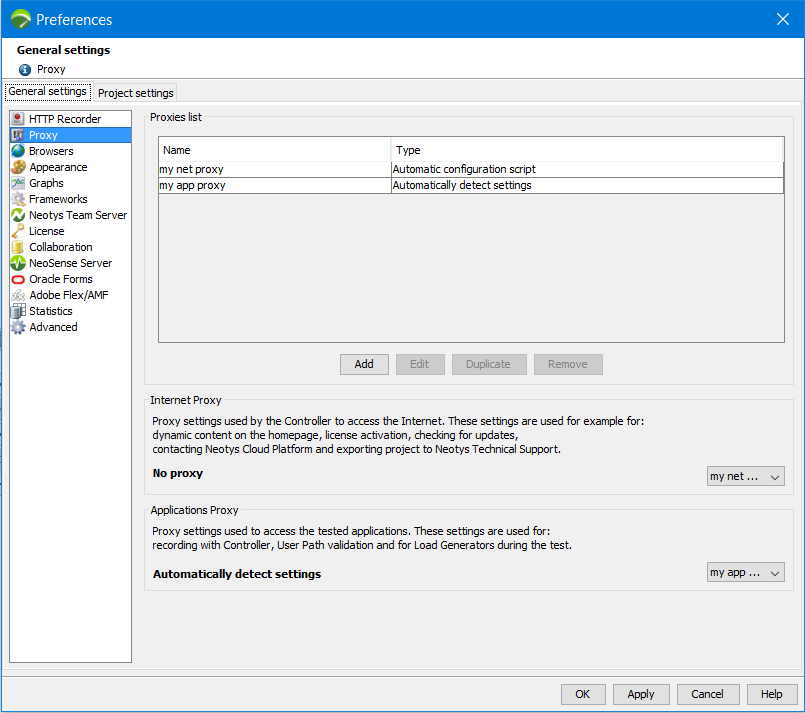Image resolution: width=805 pixels, height=713 pixels.
Task: Expand the Internet Proxy dropdown
Action: (x=745, y=477)
